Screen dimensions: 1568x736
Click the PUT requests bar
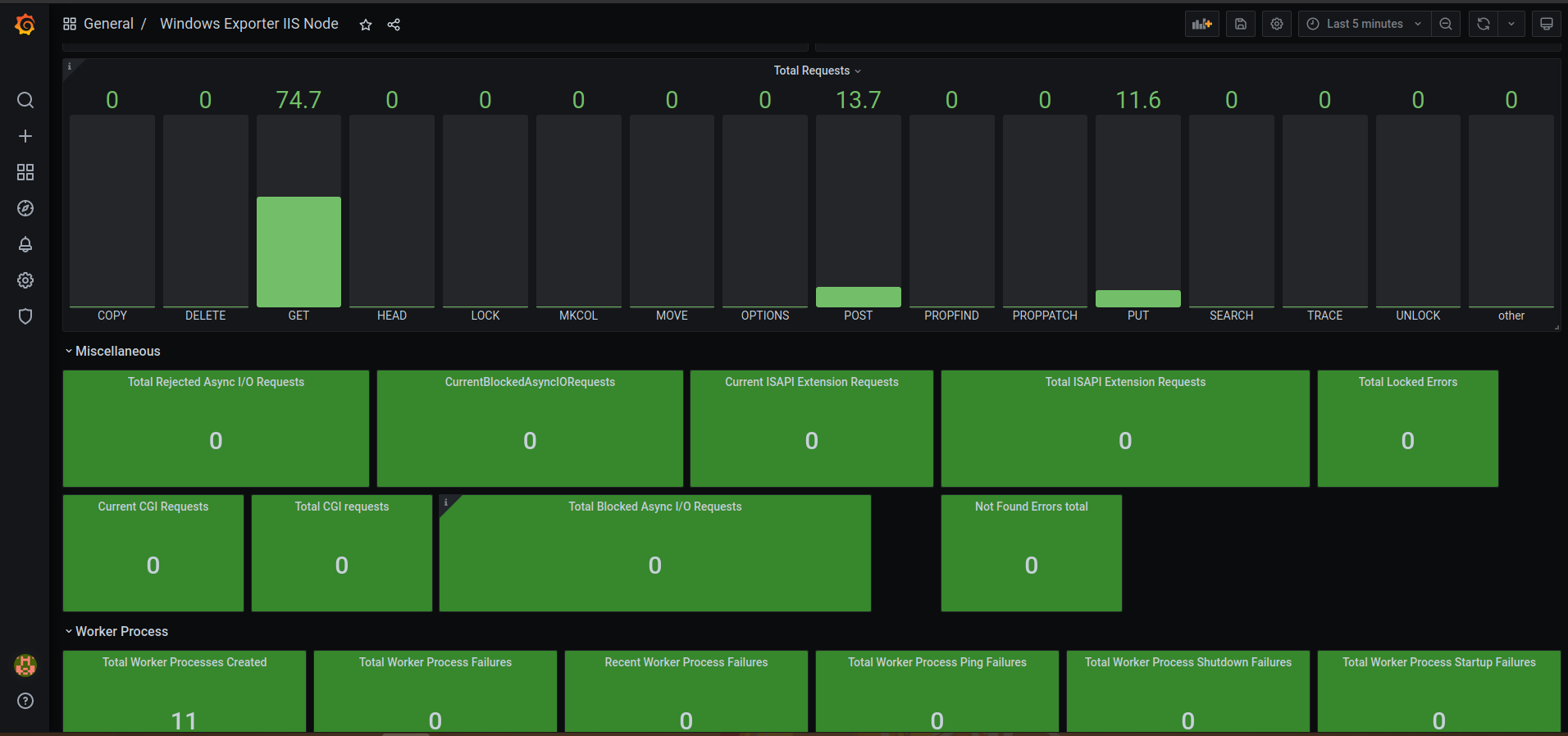pyautogui.click(x=1138, y=298)
